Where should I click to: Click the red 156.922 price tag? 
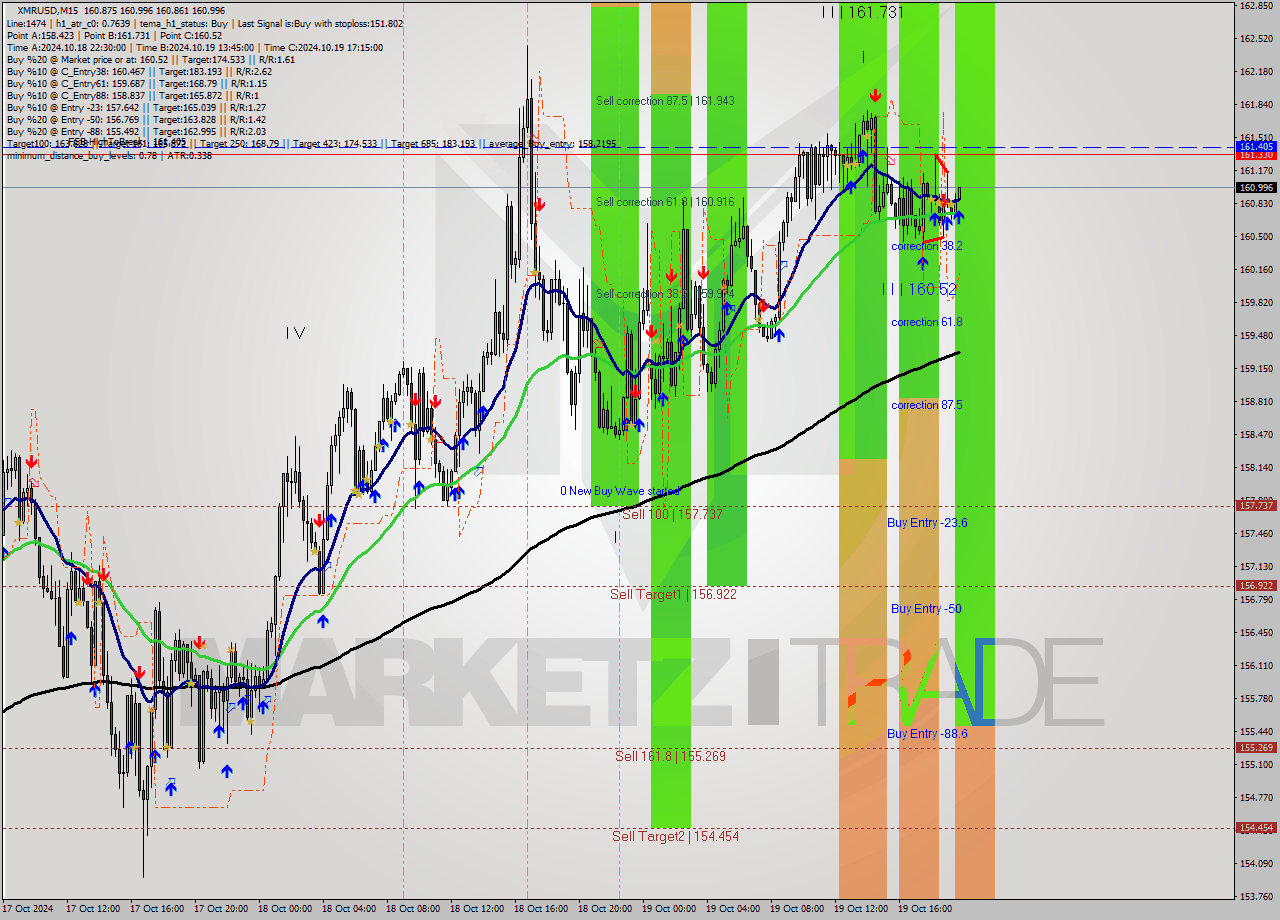click(x=1256, y=586)
